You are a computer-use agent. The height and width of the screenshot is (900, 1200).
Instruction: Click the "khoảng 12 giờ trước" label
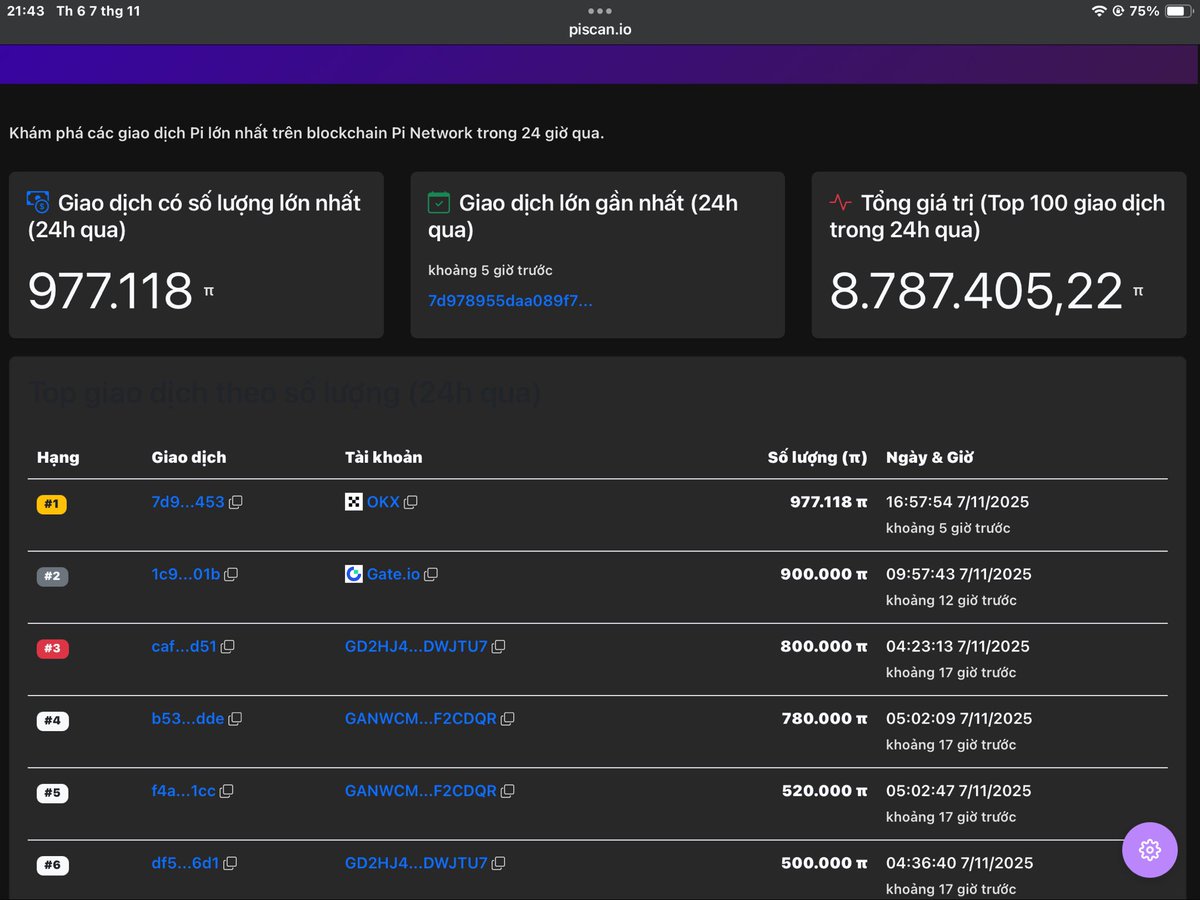[951, 601]
